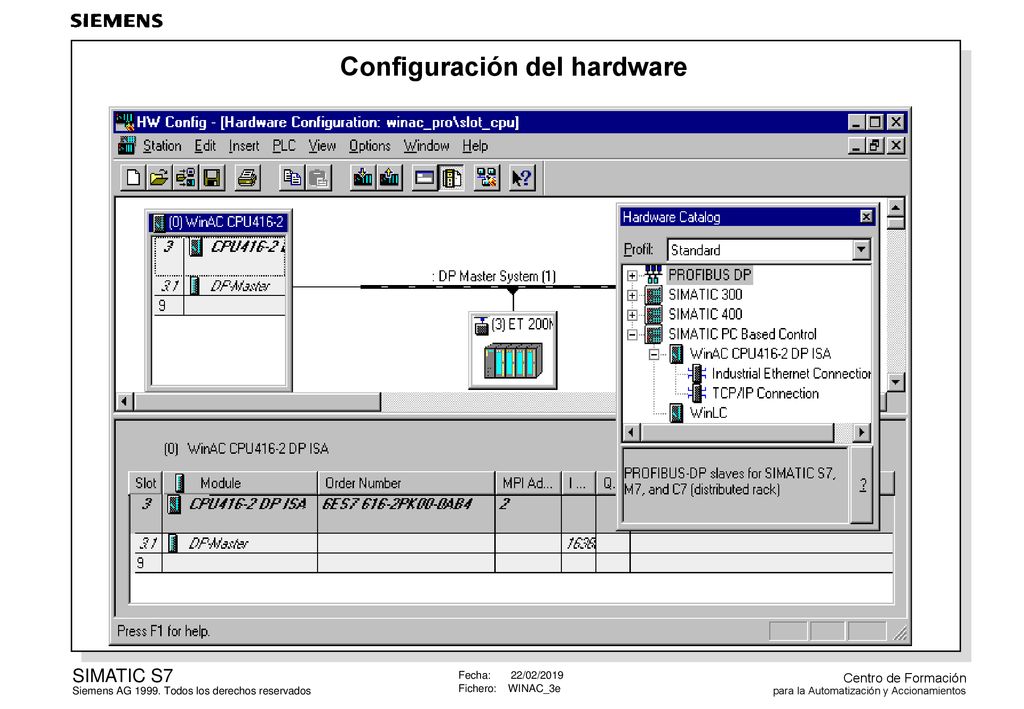
Task: Open the PLC menu
Action: click(283, 146)
